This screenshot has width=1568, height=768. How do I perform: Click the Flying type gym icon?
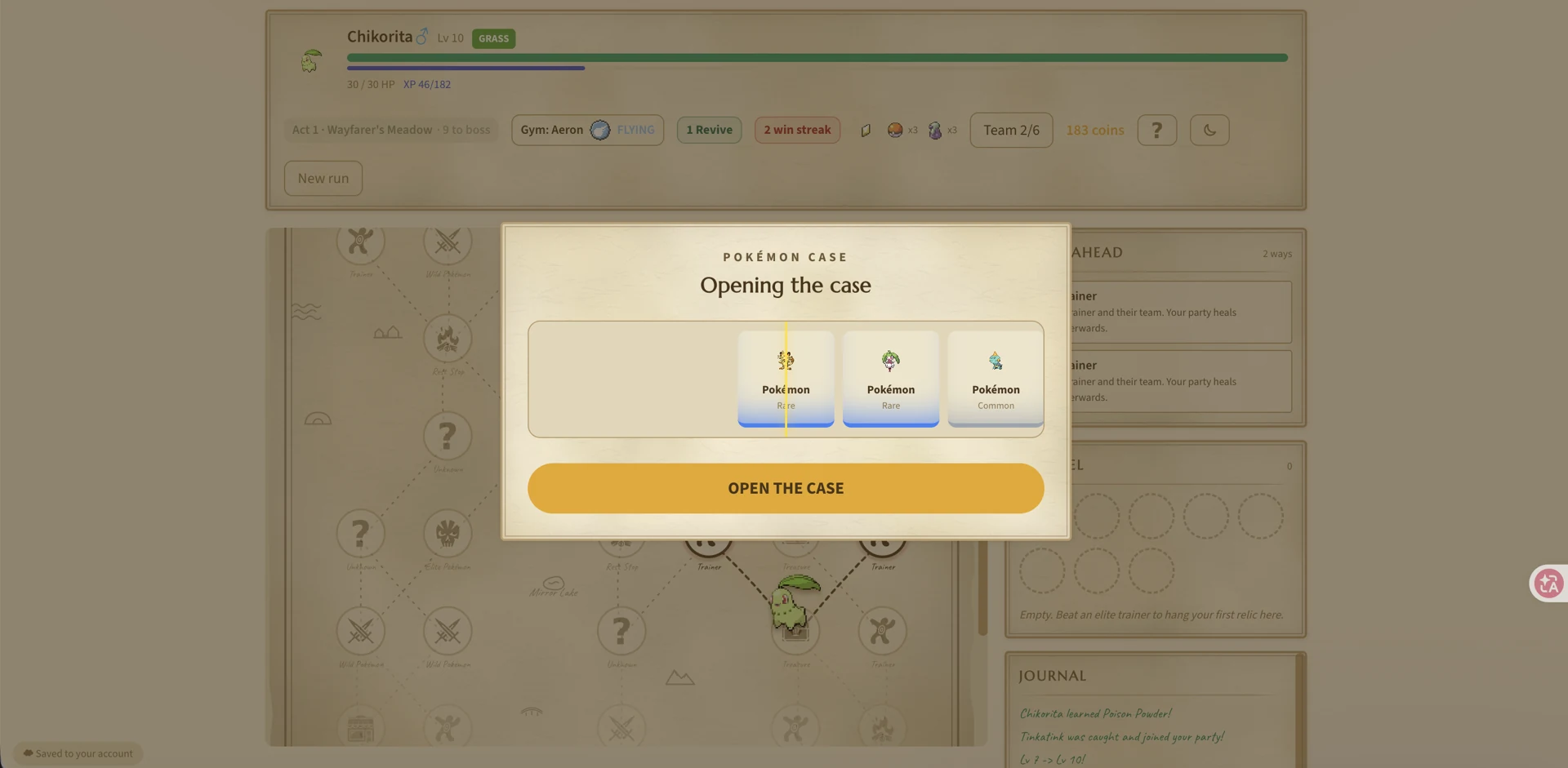[x=600, y=130]
